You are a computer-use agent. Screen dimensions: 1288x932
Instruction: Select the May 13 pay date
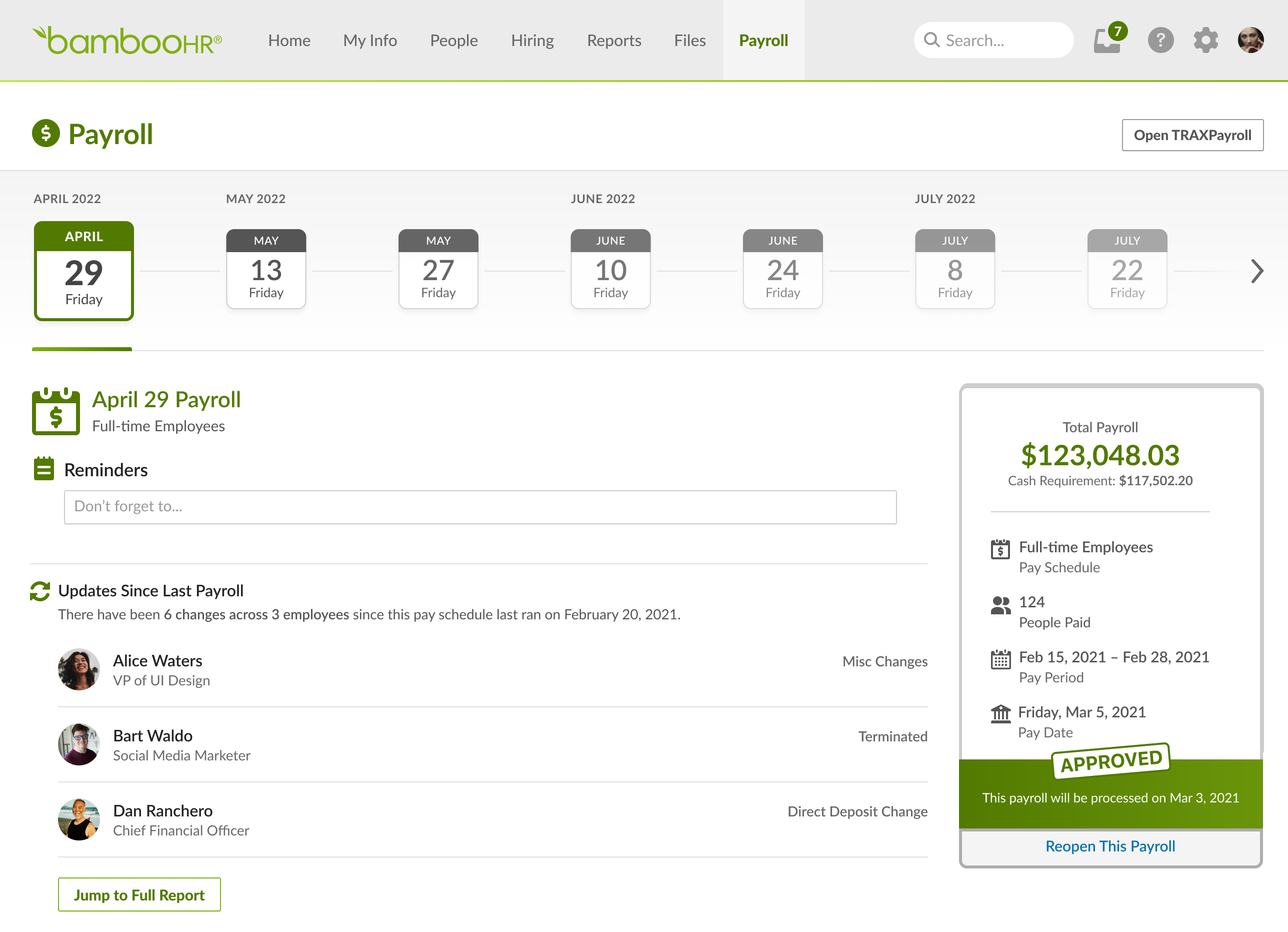[266, 269]
